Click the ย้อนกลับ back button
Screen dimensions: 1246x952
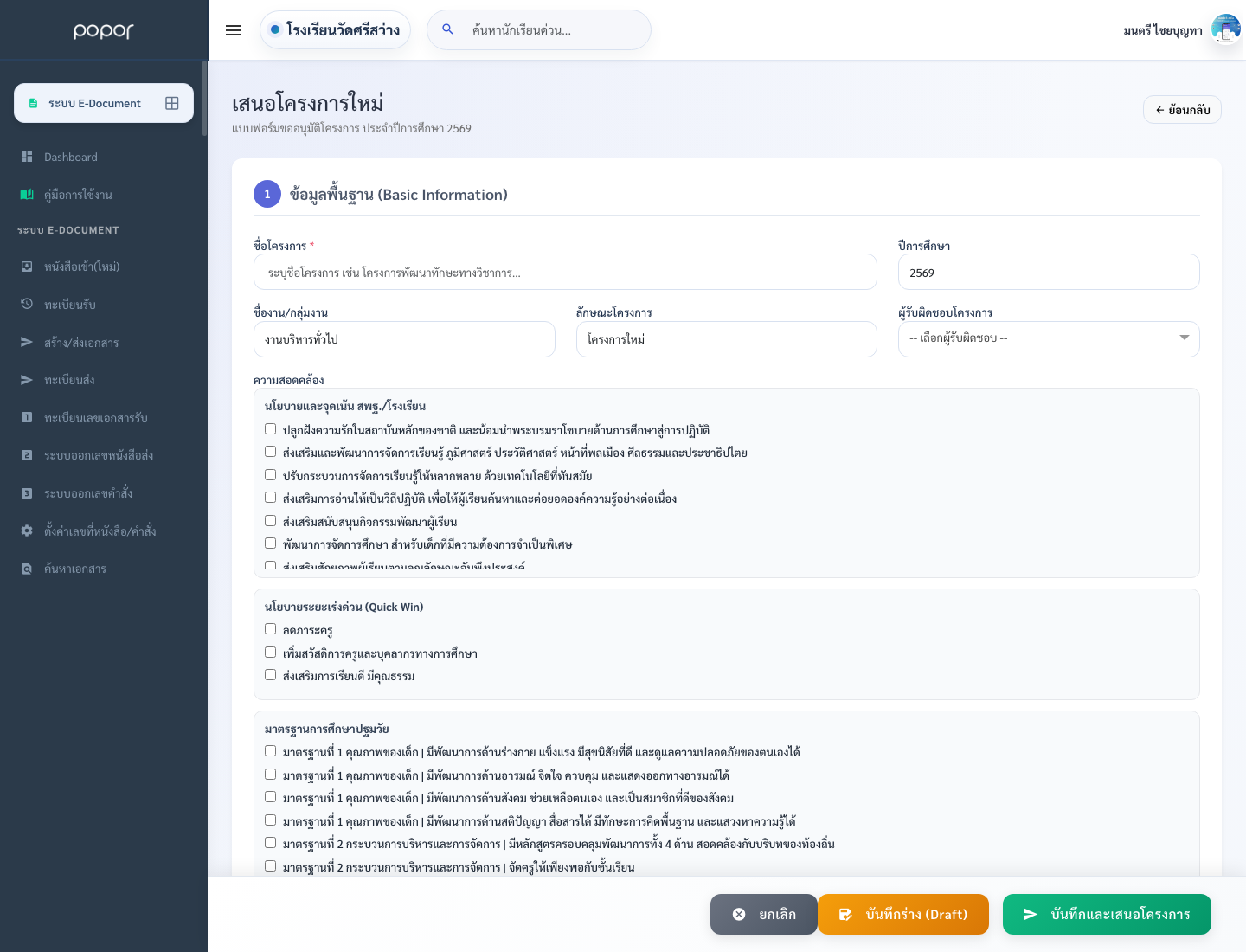pos(1182,110)
